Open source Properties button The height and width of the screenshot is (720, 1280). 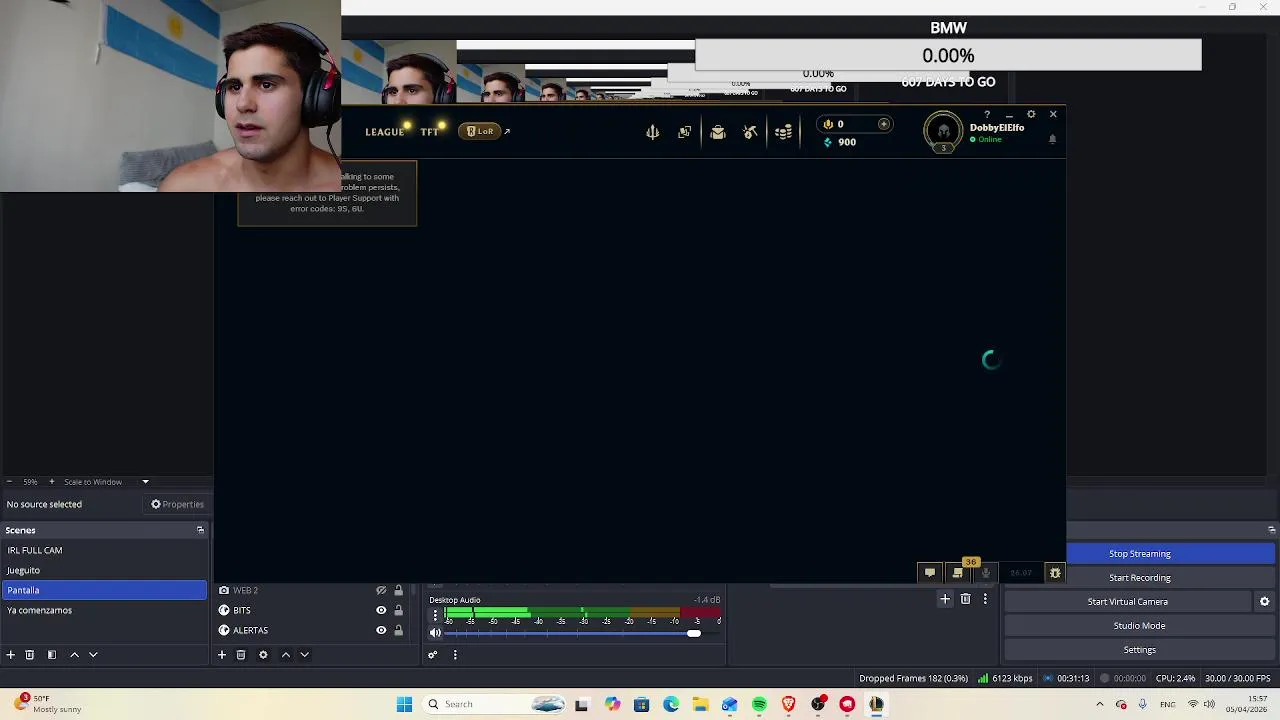pos(177,504)
